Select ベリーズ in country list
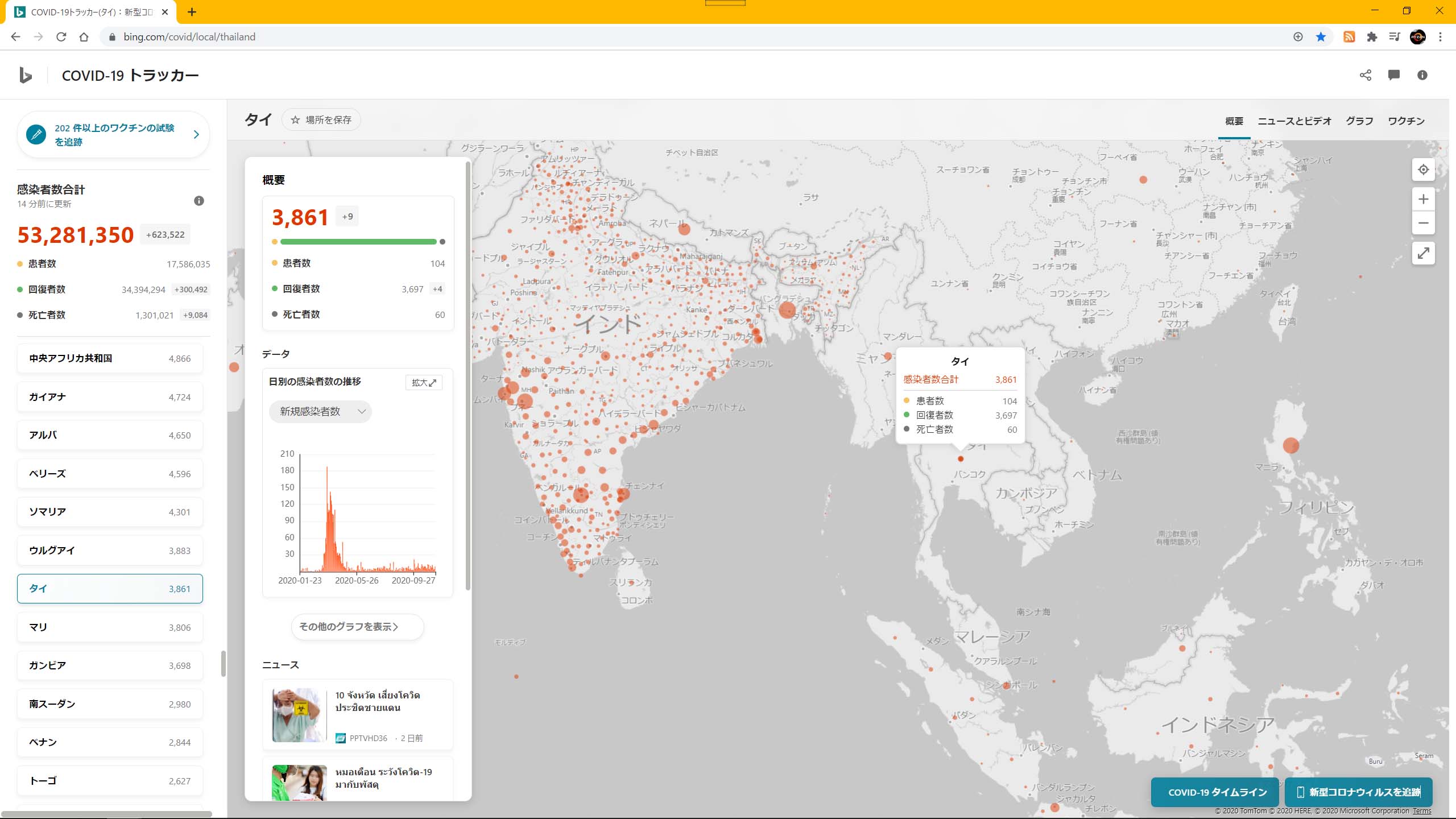This screenshot has height=819, width=1456. [110, 474]
